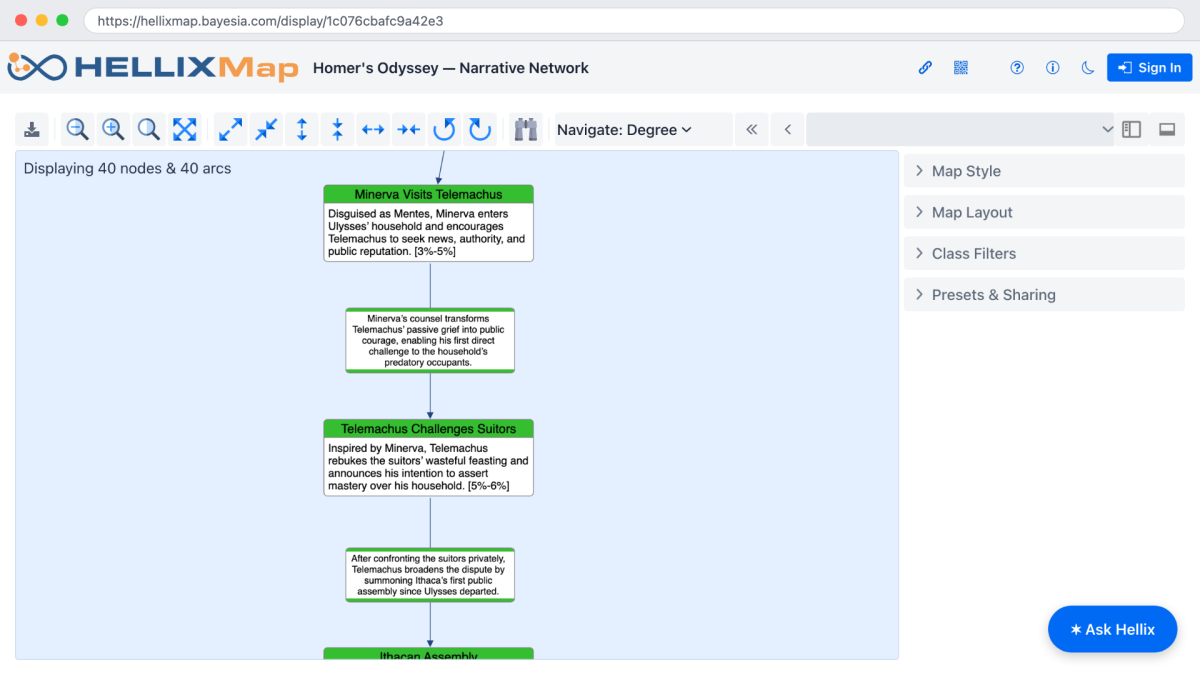
Task: Expand the Presets & Sharing section
Action: (1044, 295)
